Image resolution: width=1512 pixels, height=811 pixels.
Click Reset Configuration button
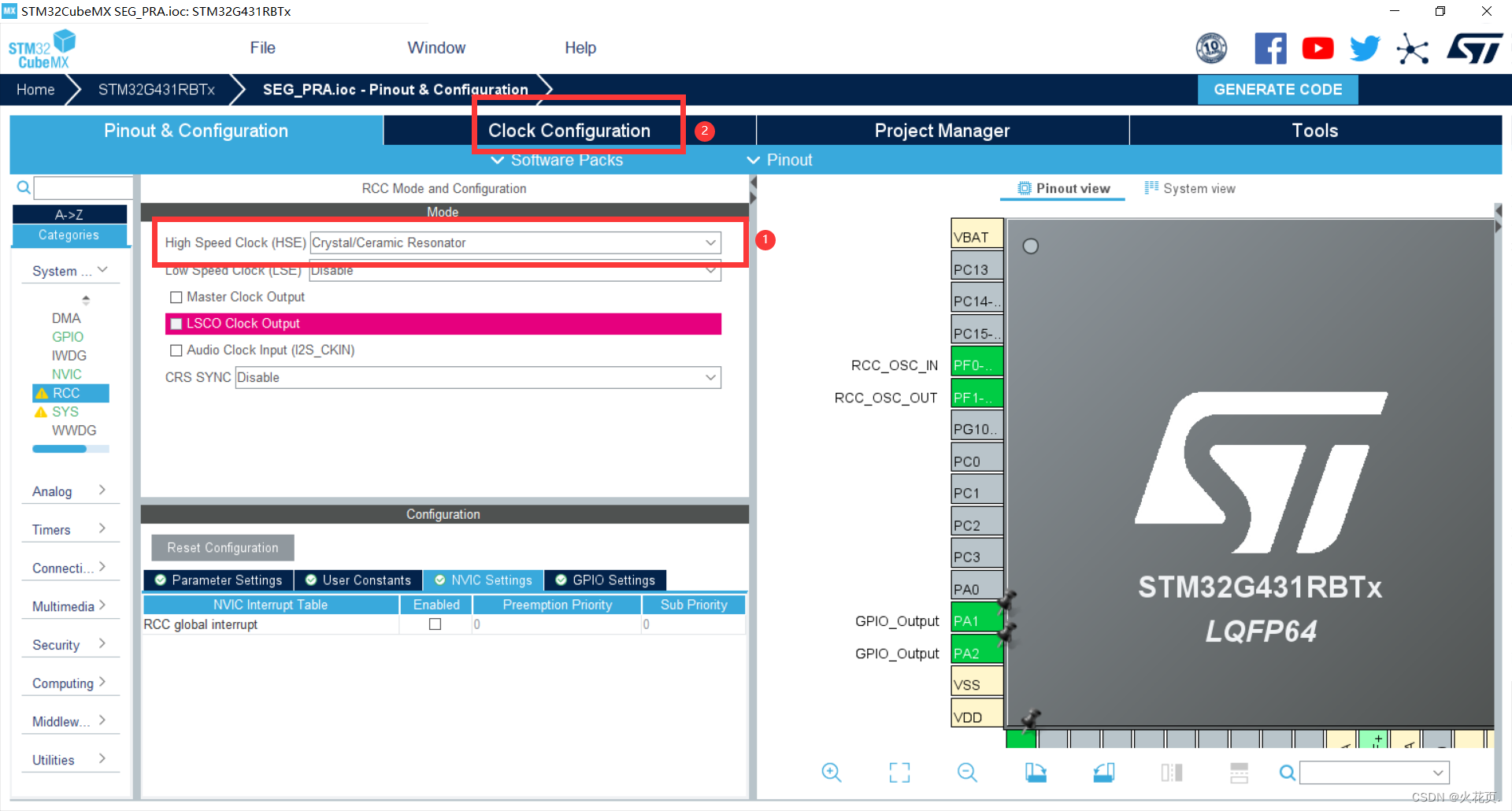coord(223,548)
